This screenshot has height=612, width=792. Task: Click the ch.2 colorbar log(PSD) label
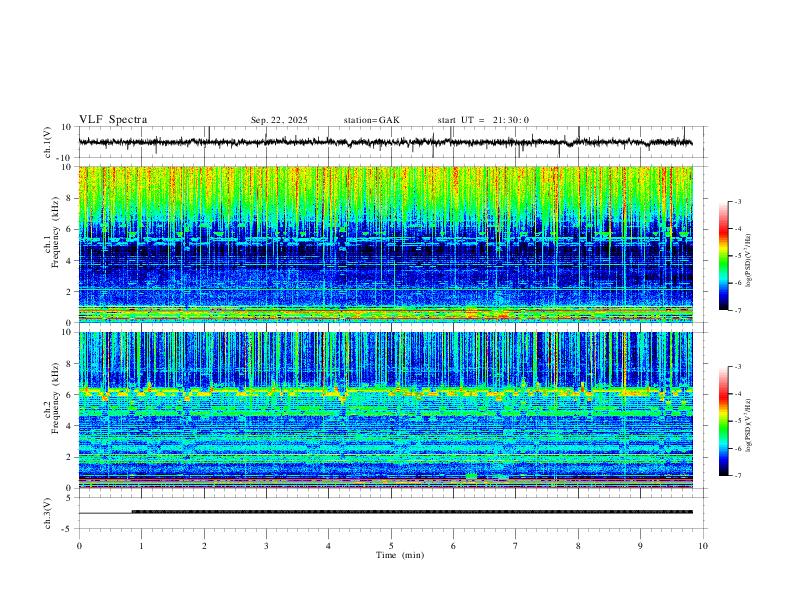pyautogui.click(x=748, y=425)
